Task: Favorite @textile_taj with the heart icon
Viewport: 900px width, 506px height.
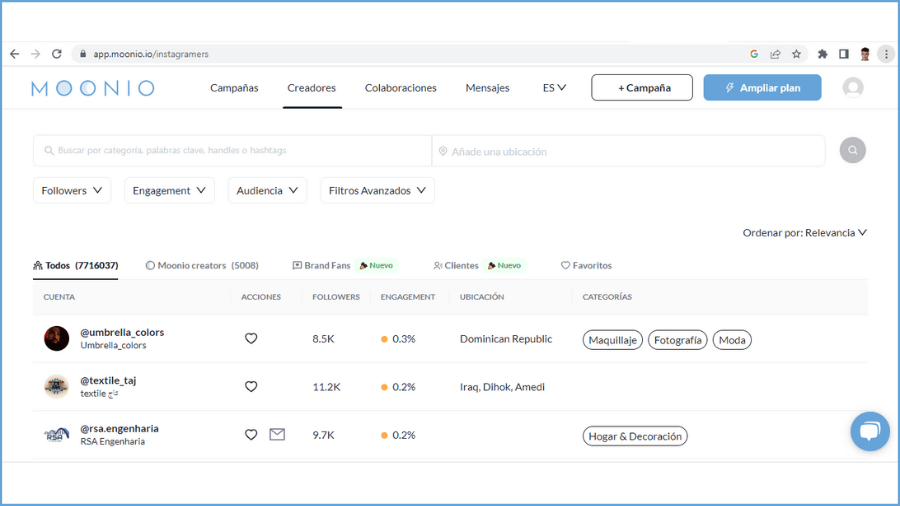Action: [x=251, y=387]
